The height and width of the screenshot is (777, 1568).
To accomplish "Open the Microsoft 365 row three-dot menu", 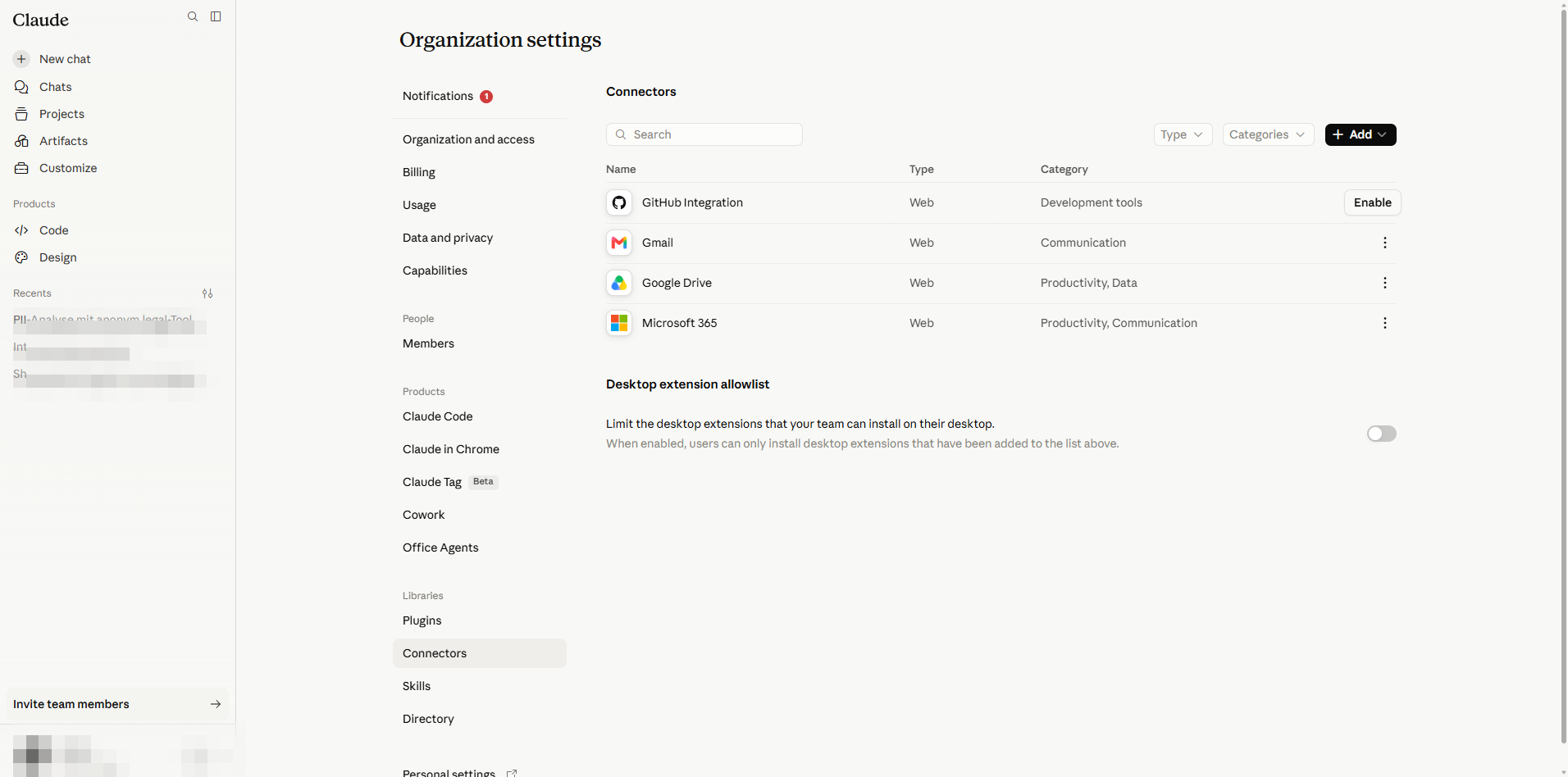I will point(1385,323).
